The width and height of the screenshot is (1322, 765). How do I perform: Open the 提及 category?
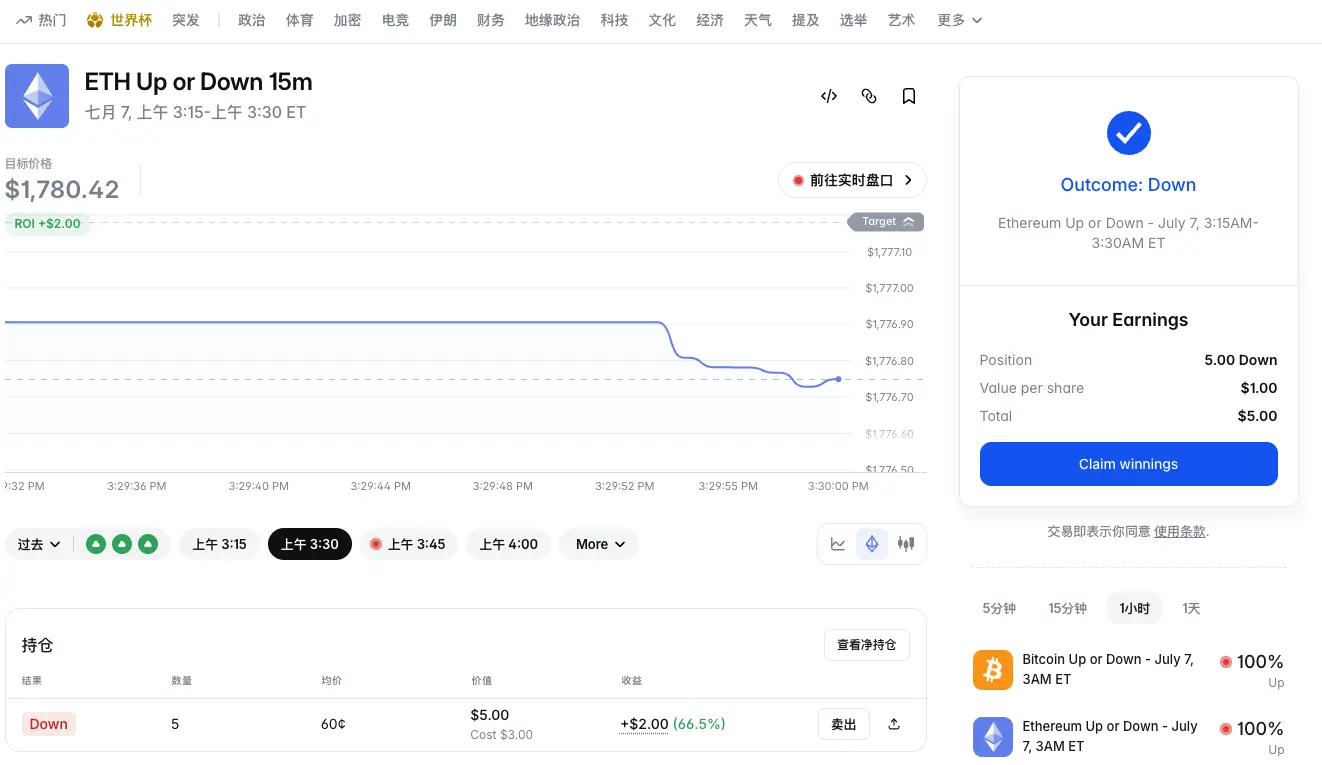(806, 20)
